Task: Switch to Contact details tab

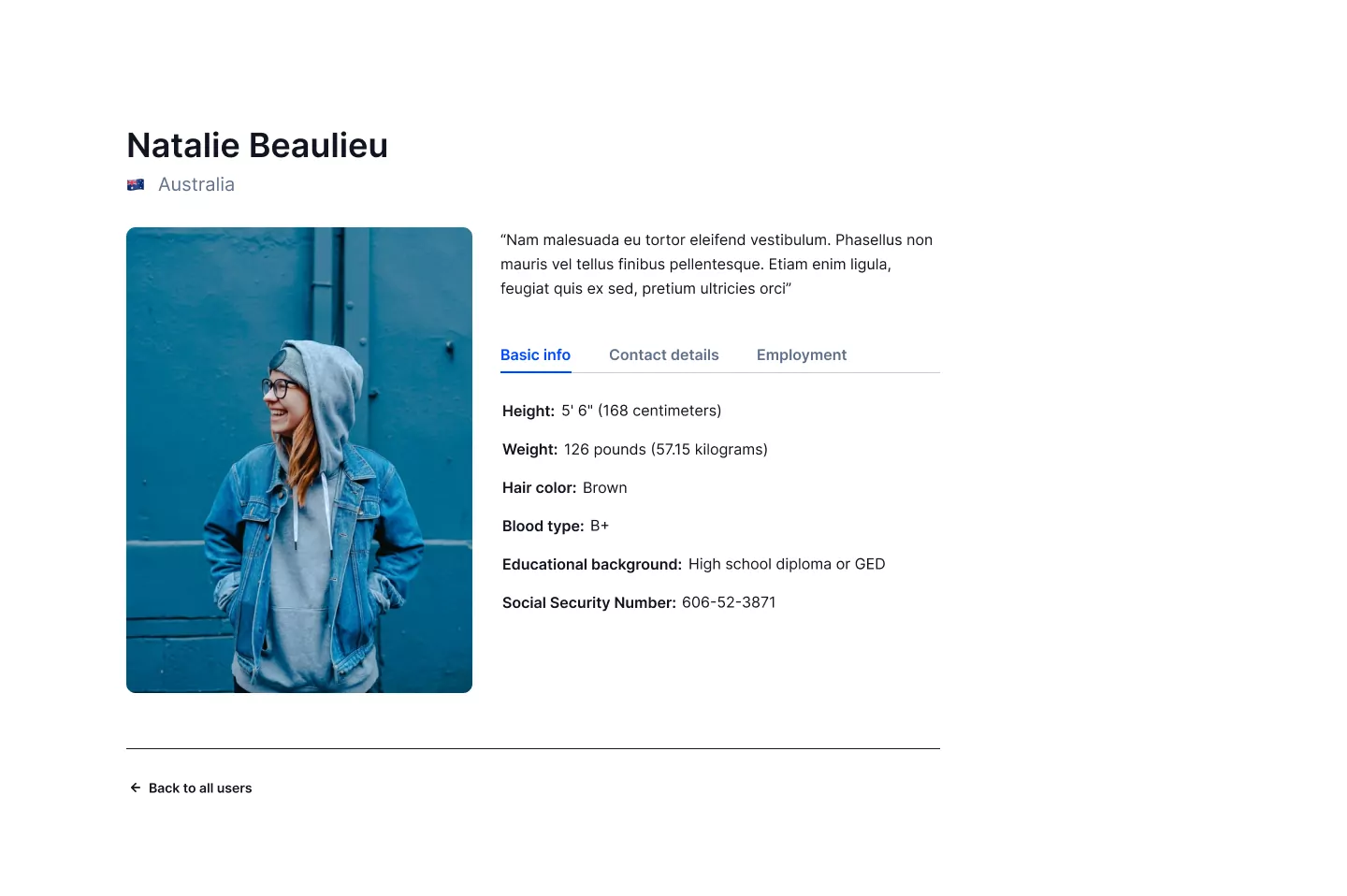Action: coord(664,355)
